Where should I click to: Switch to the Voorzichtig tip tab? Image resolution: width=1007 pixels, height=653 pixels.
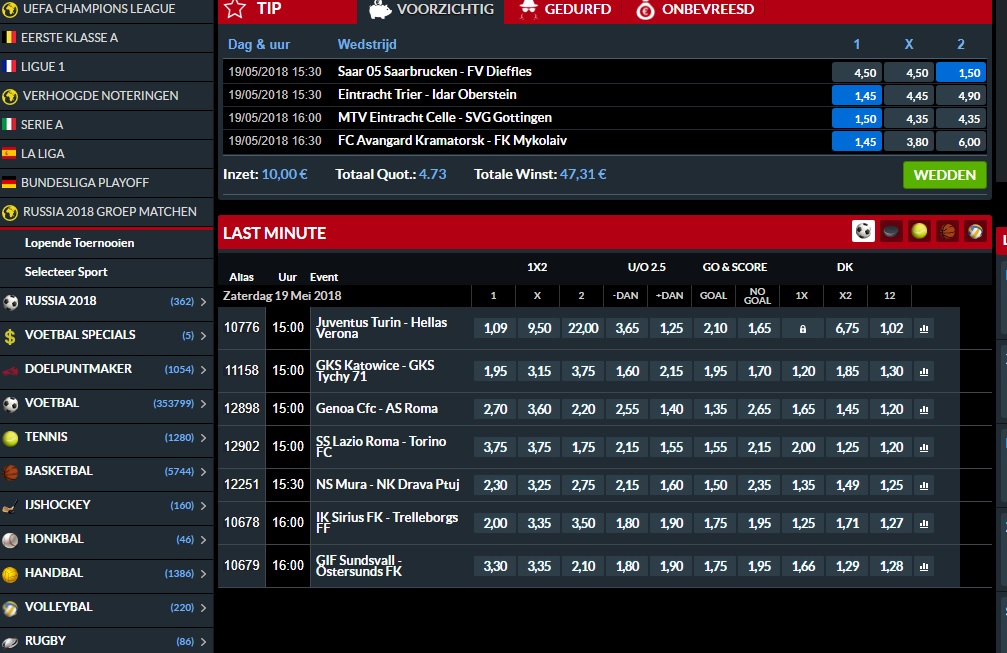coord(431,10)
